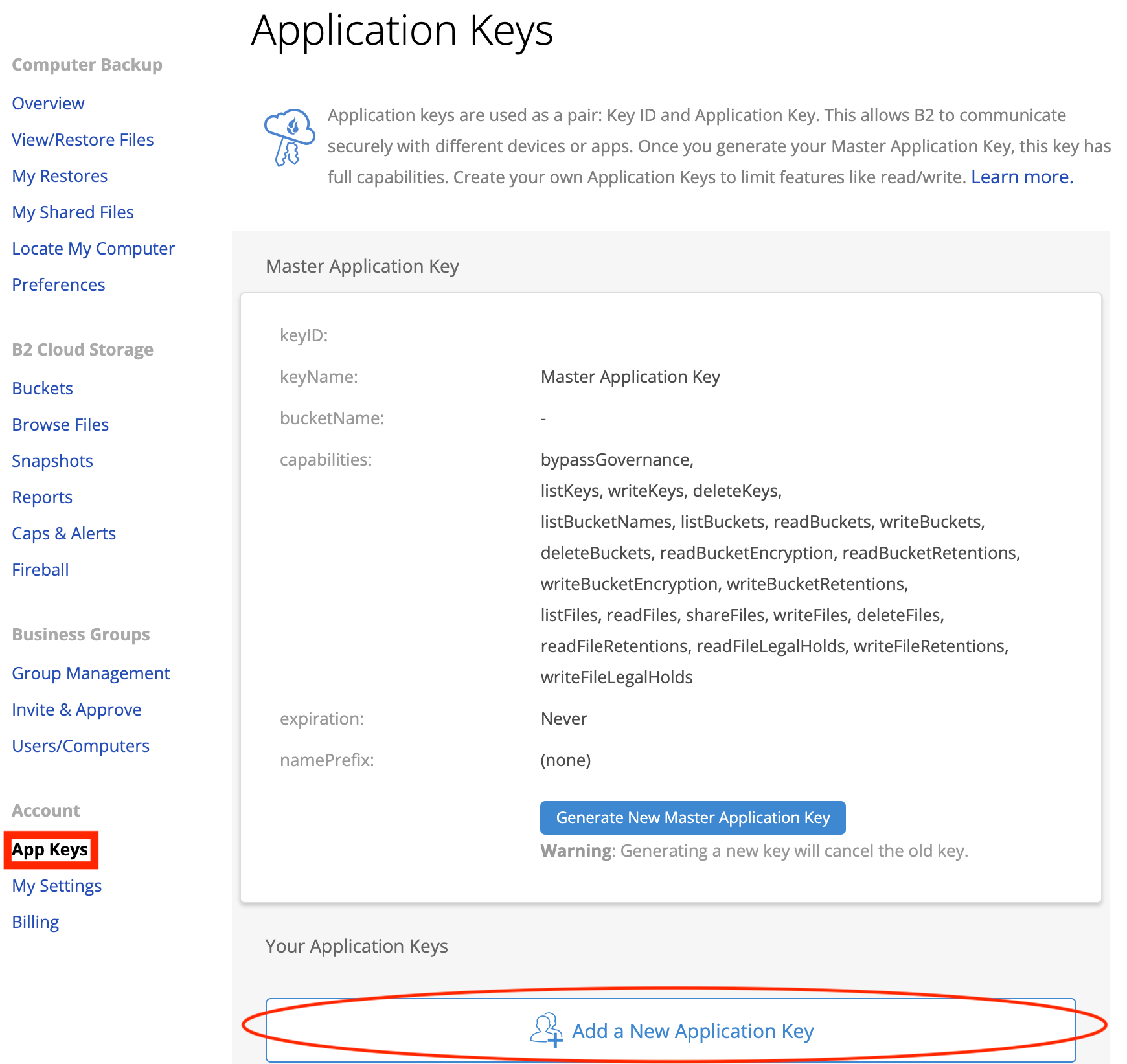Follow the Learn more link
Screen dimensions: 1127x1064
[1022, 177]
